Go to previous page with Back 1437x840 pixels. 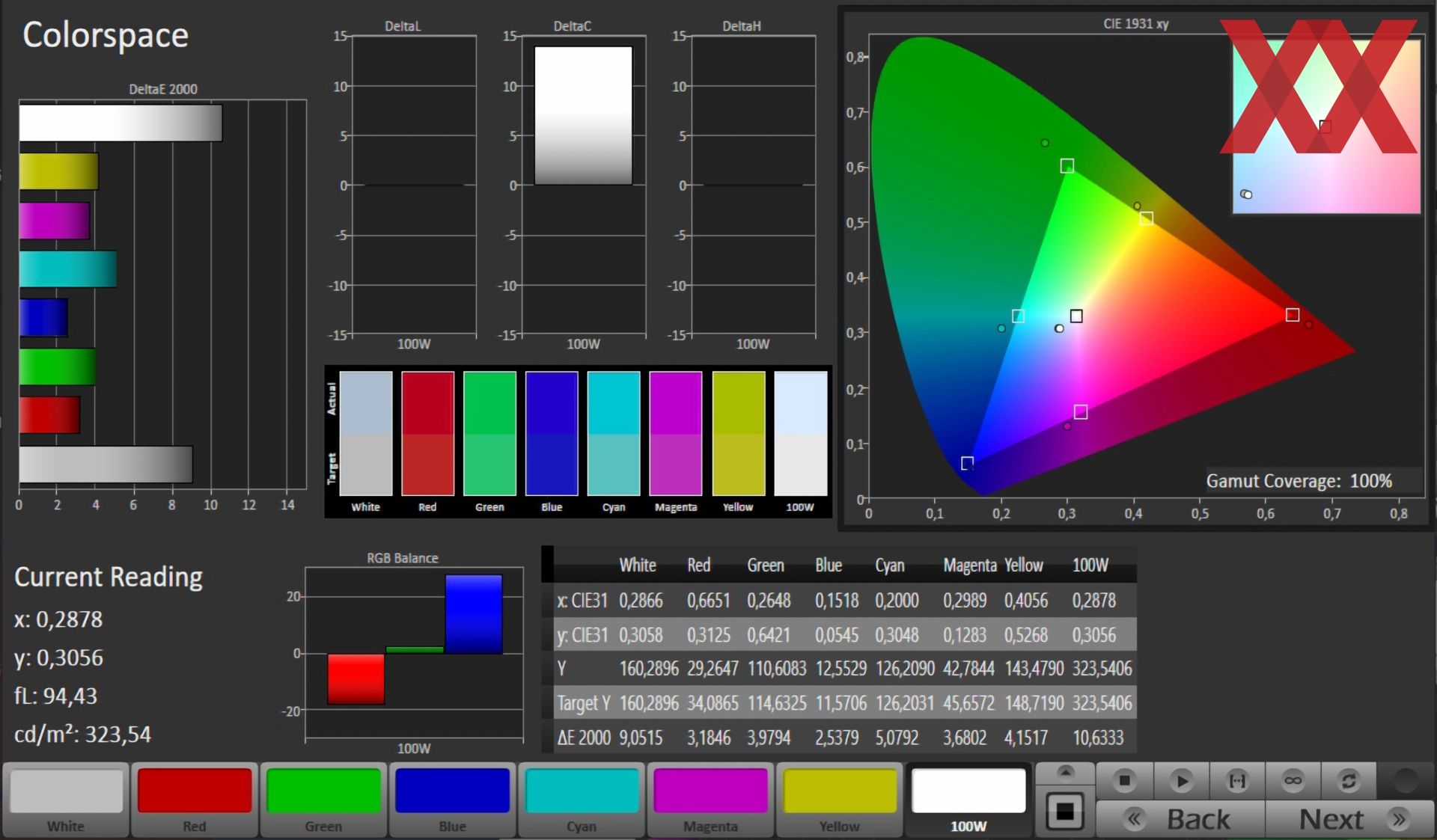tap(1181, 819)
